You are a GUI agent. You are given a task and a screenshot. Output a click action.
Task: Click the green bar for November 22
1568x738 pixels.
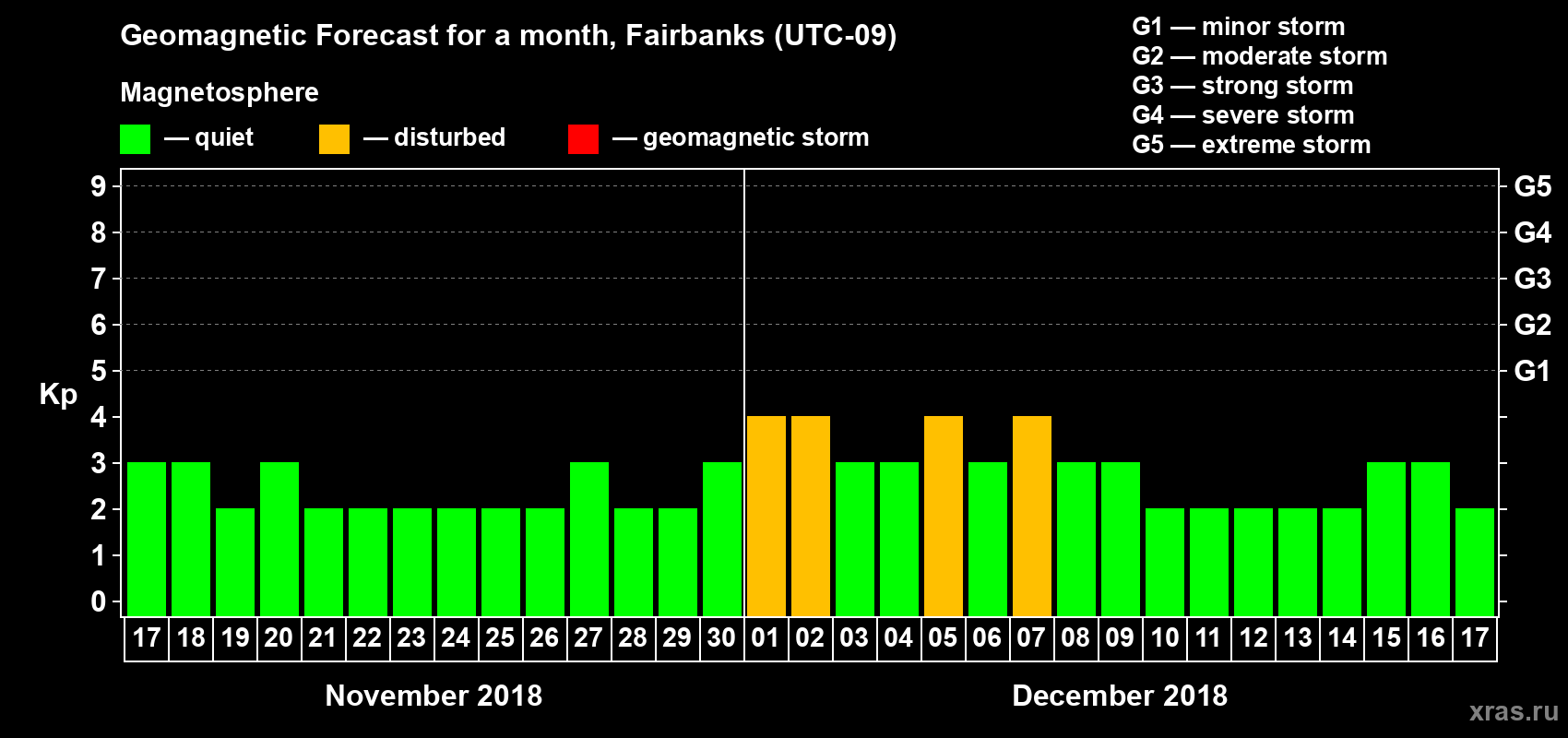368,562
